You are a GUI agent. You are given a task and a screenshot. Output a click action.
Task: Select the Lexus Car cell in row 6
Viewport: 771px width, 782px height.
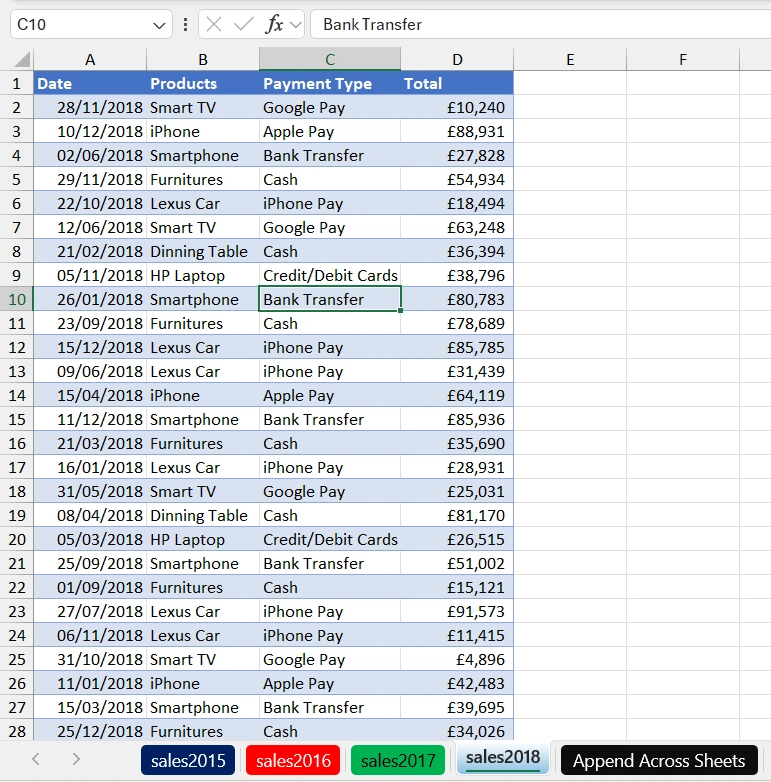click(x=203, y=203)
